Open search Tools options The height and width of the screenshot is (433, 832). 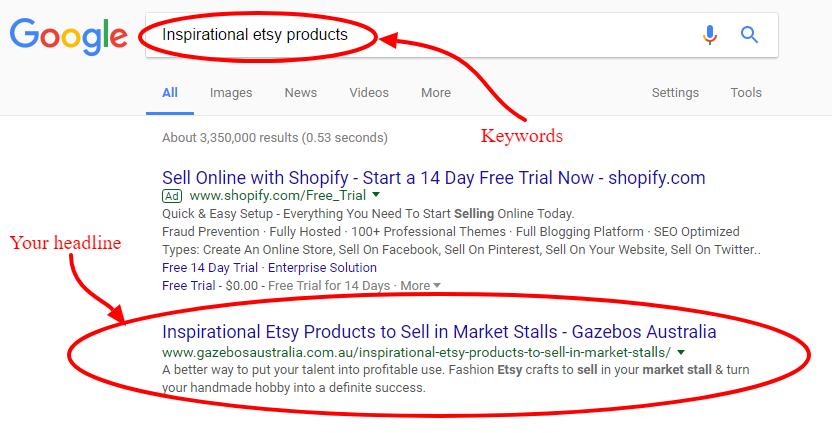click(x=746, y=93)
